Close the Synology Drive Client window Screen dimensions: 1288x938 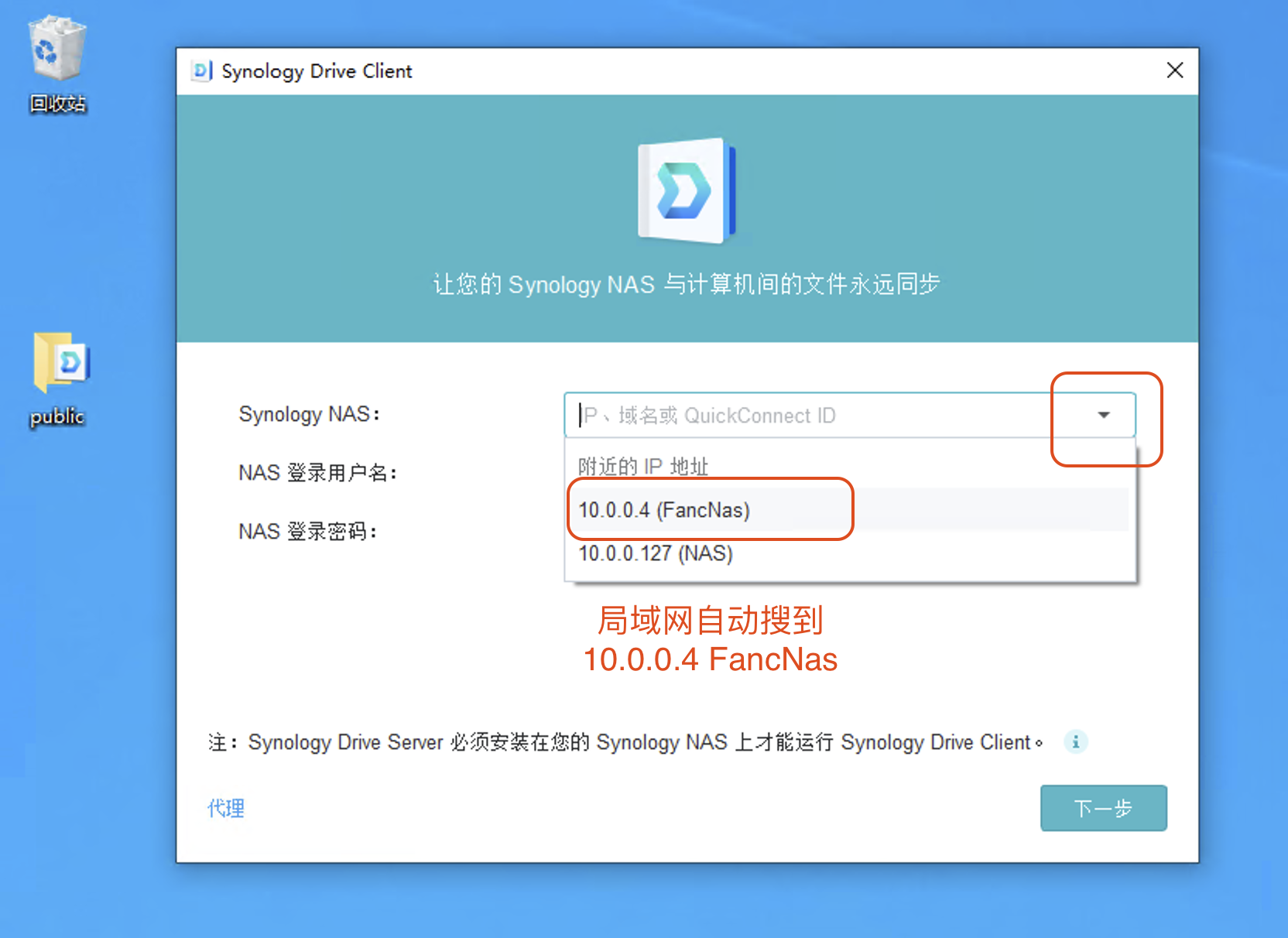click(1174, 70)
